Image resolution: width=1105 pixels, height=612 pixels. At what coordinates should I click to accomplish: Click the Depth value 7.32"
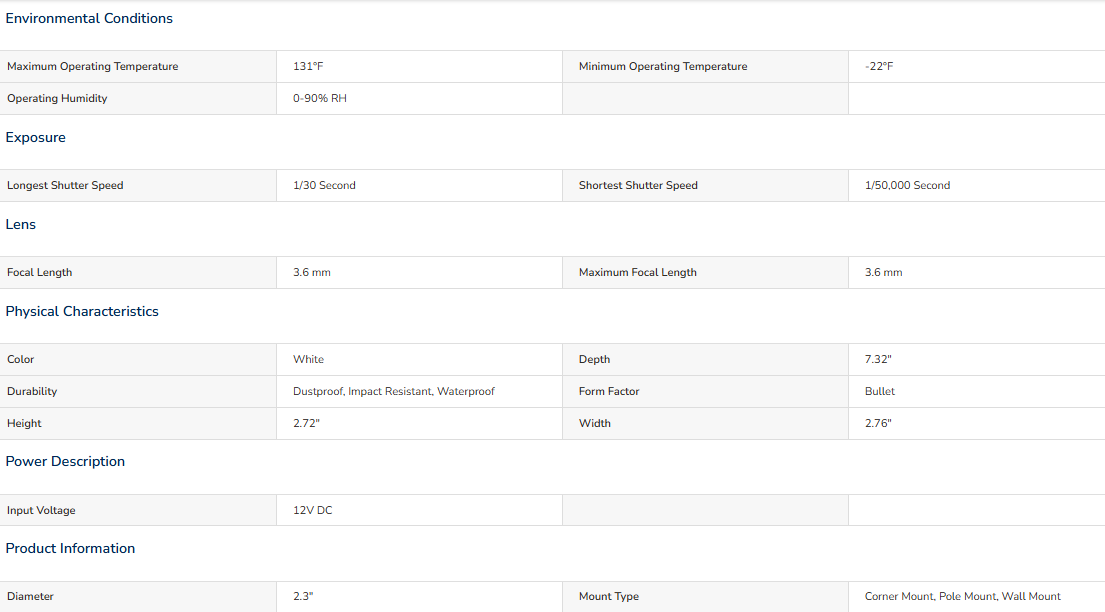[877, 359]
